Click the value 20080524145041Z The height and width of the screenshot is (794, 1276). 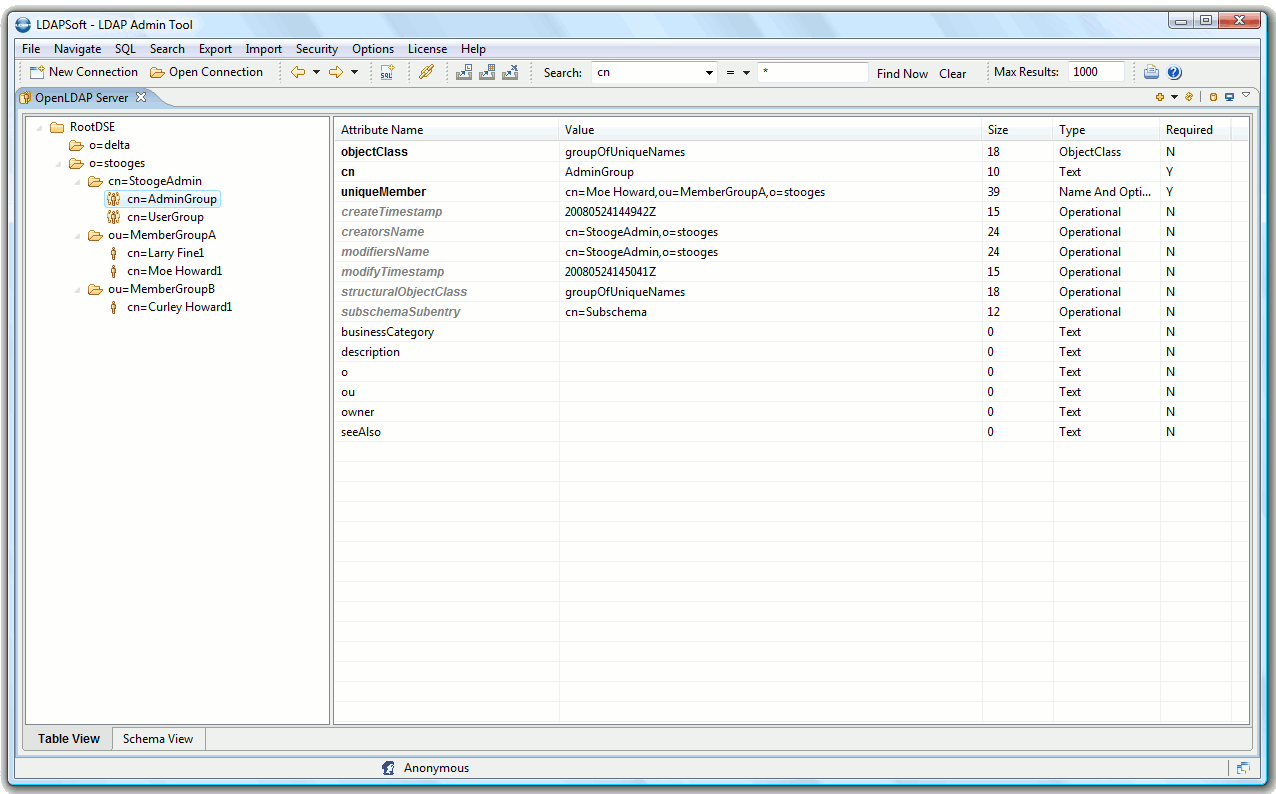pos(610,272)
